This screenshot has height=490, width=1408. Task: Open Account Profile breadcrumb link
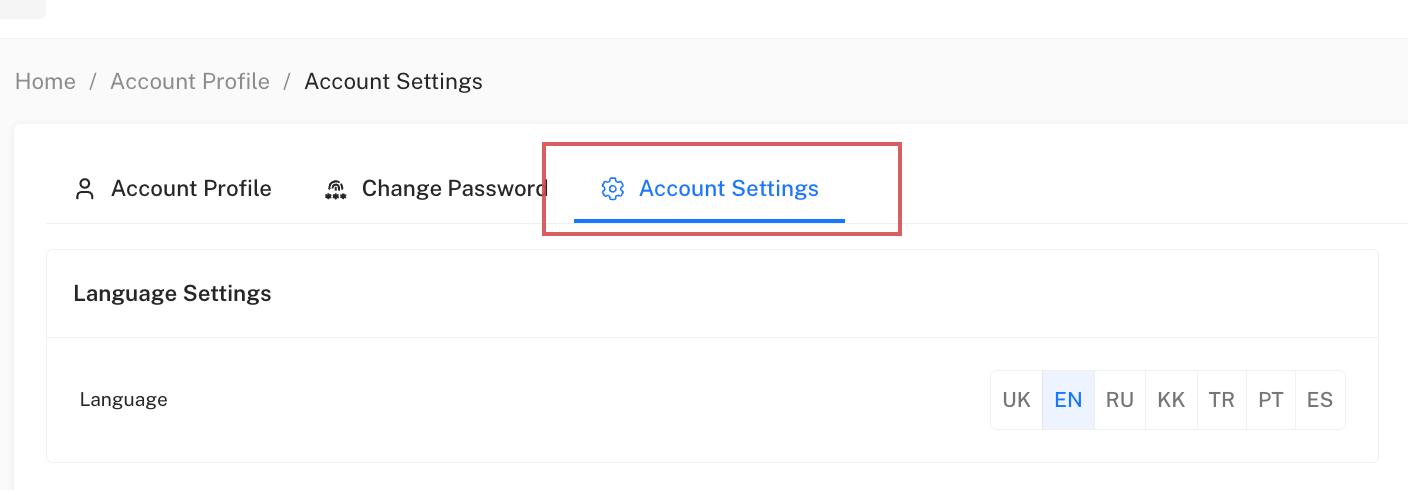click(190, 82)
